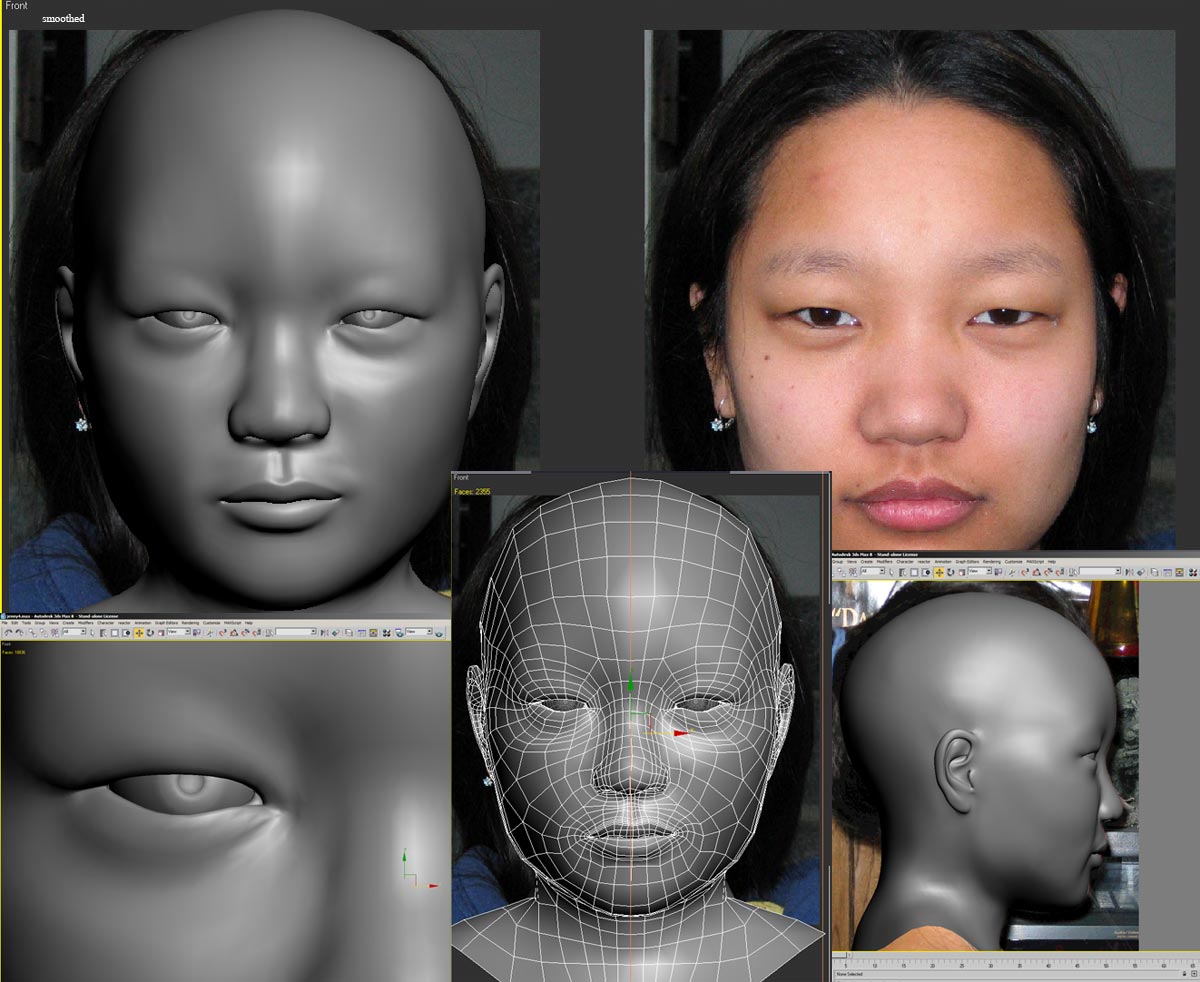Open Schematic View in jenny4.max window
Image resolution: width=1200 pixels, height=982 pixels.
tap(373, 633)
